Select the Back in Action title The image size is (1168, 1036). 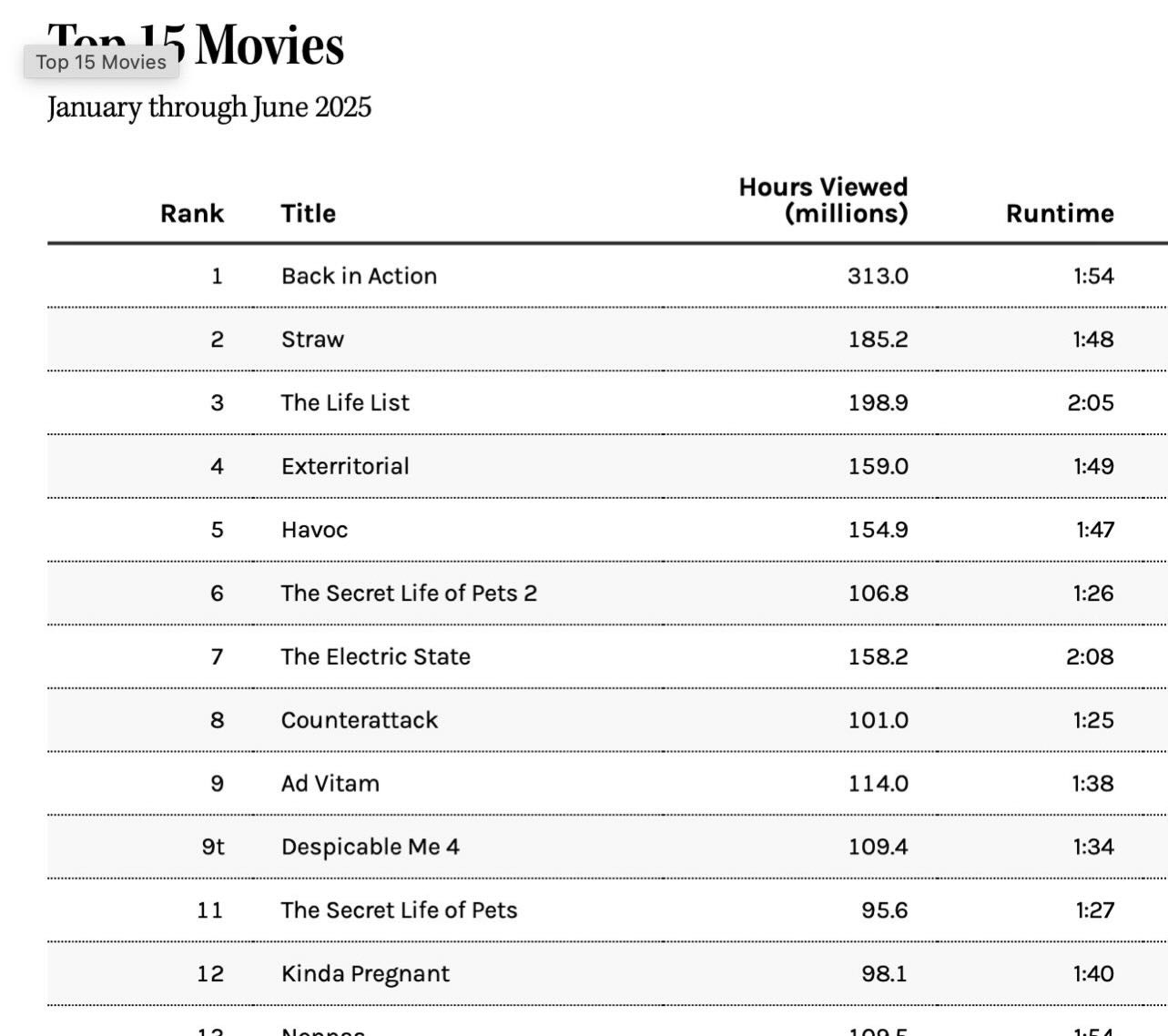(359, 276)
